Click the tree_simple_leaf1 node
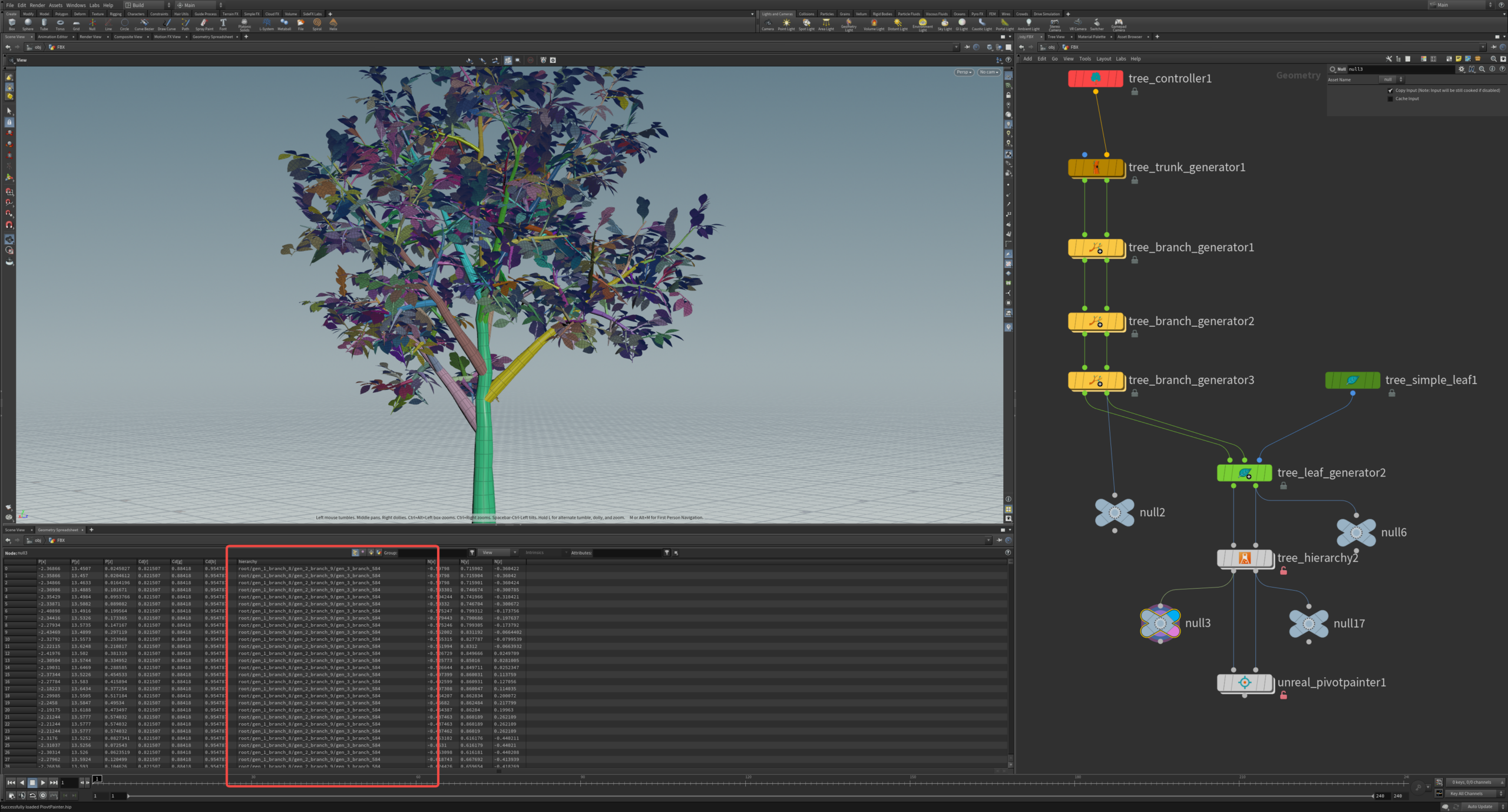 tap(1352, 380)
